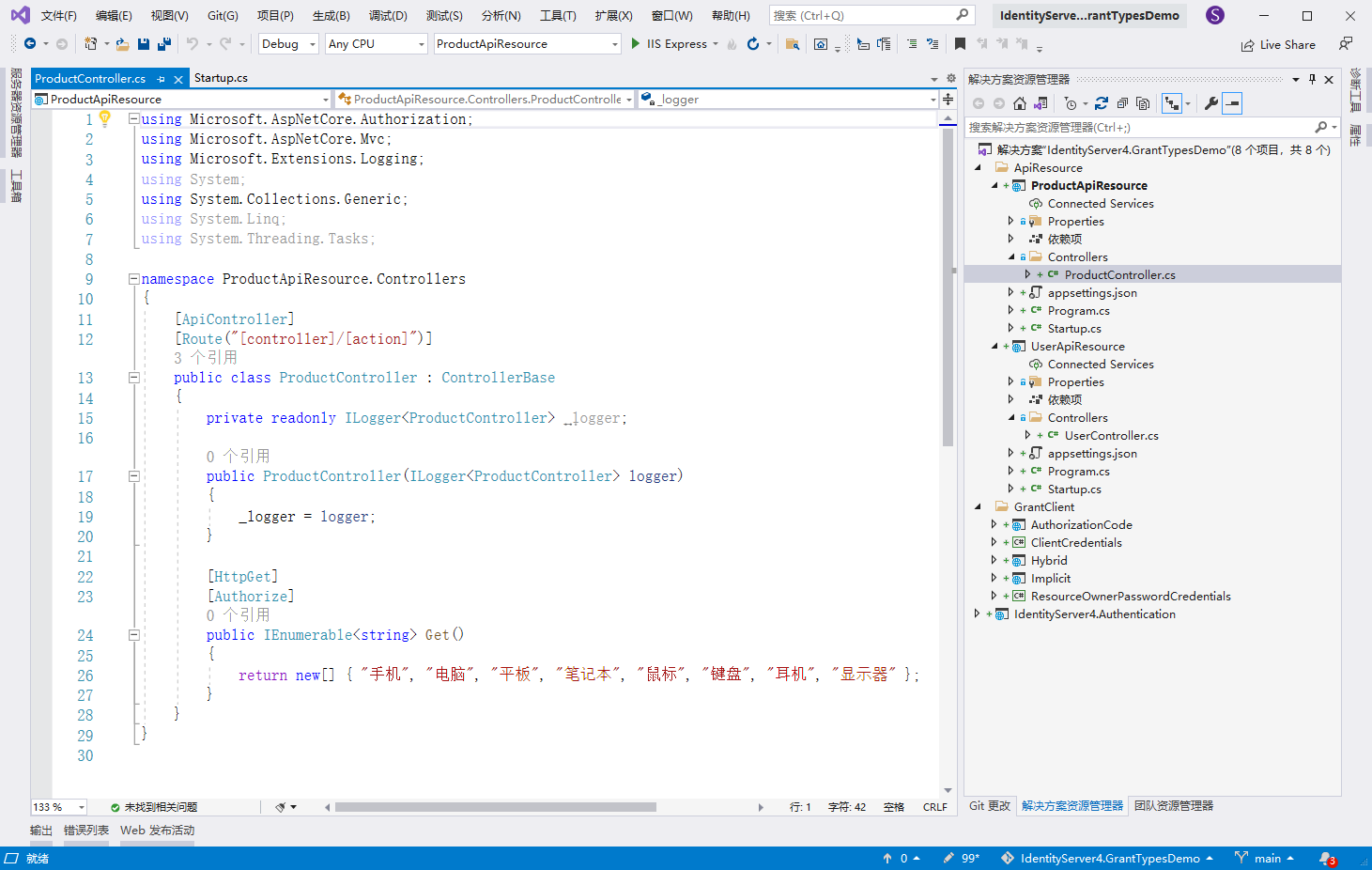Toggle Show All Files in Solution Explorer
This screenshot has width=1372, height=870.
click(1143, 103)
